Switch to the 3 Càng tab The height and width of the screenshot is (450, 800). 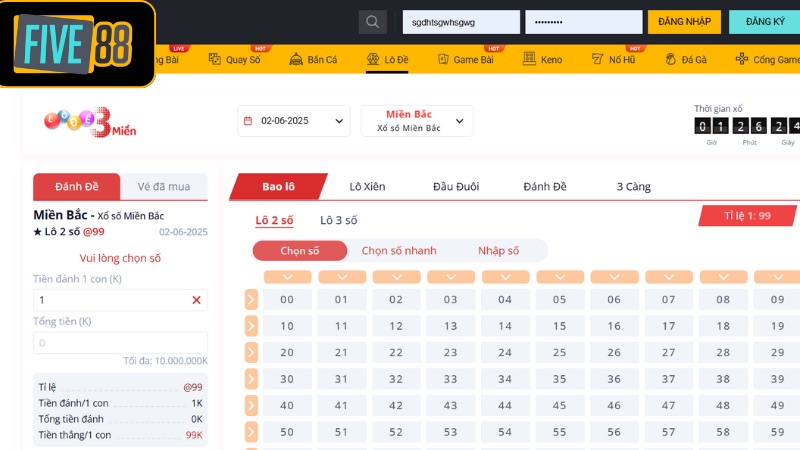point(634,187)
